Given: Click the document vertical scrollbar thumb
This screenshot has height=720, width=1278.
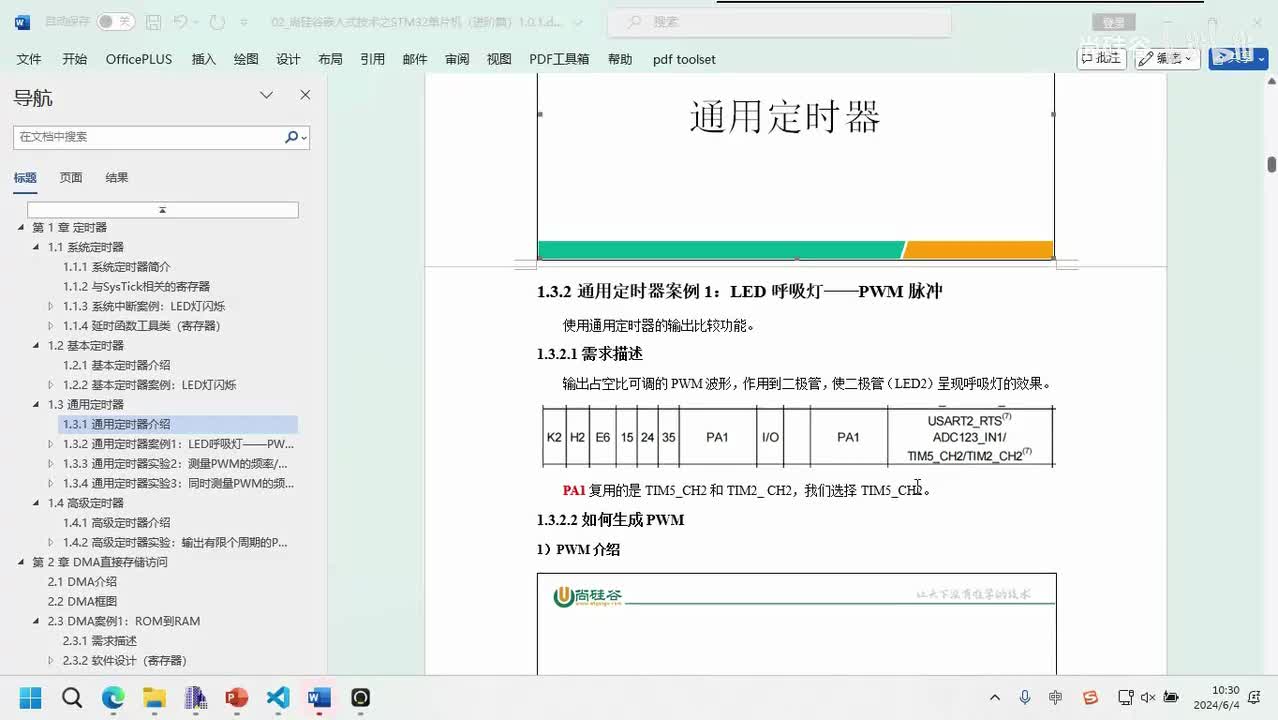Looking at the screenshot, I should pyautogui.click(x=1272, y=164).
